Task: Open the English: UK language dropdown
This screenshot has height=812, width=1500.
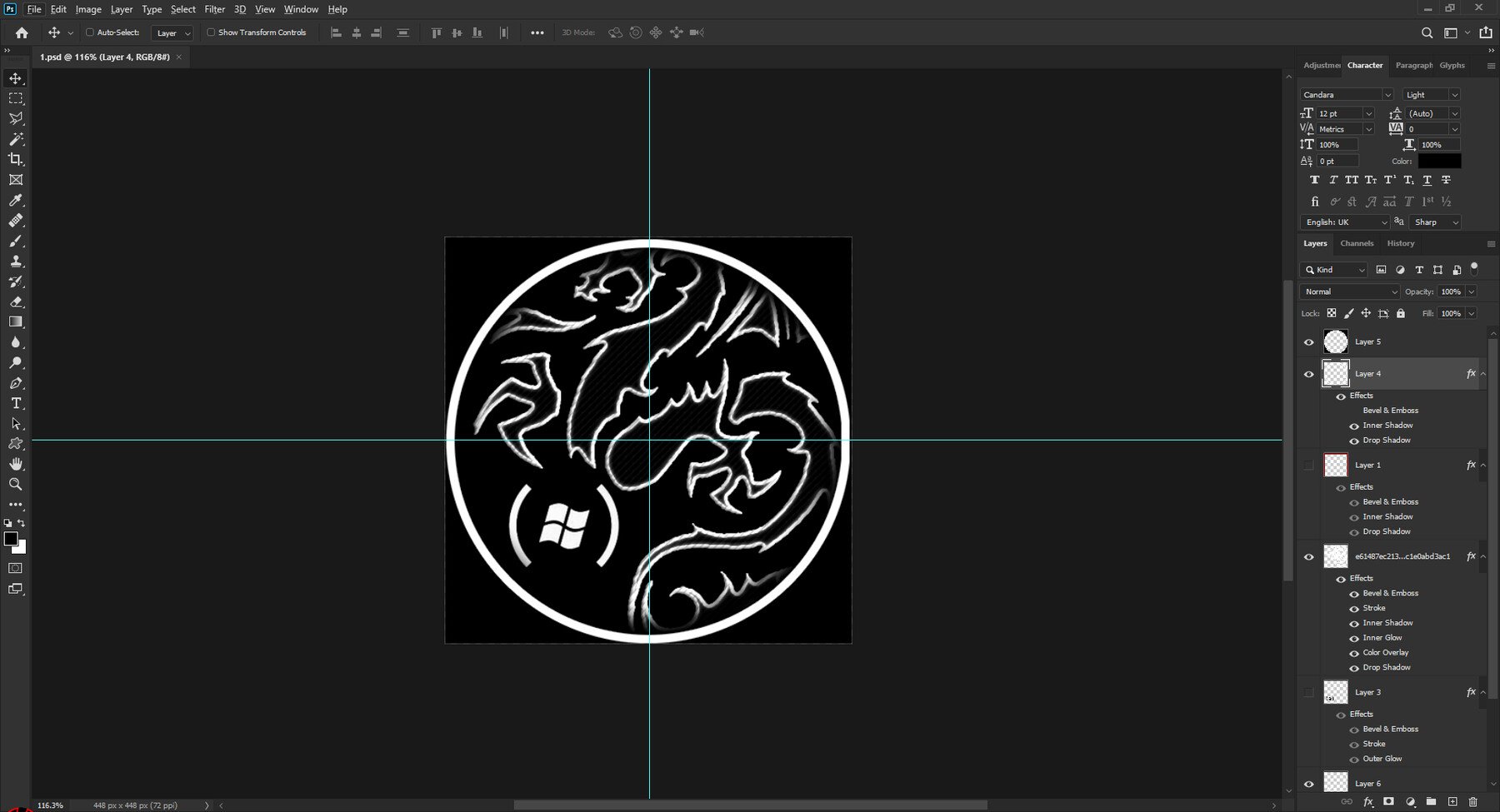Action: (1345, 222)
